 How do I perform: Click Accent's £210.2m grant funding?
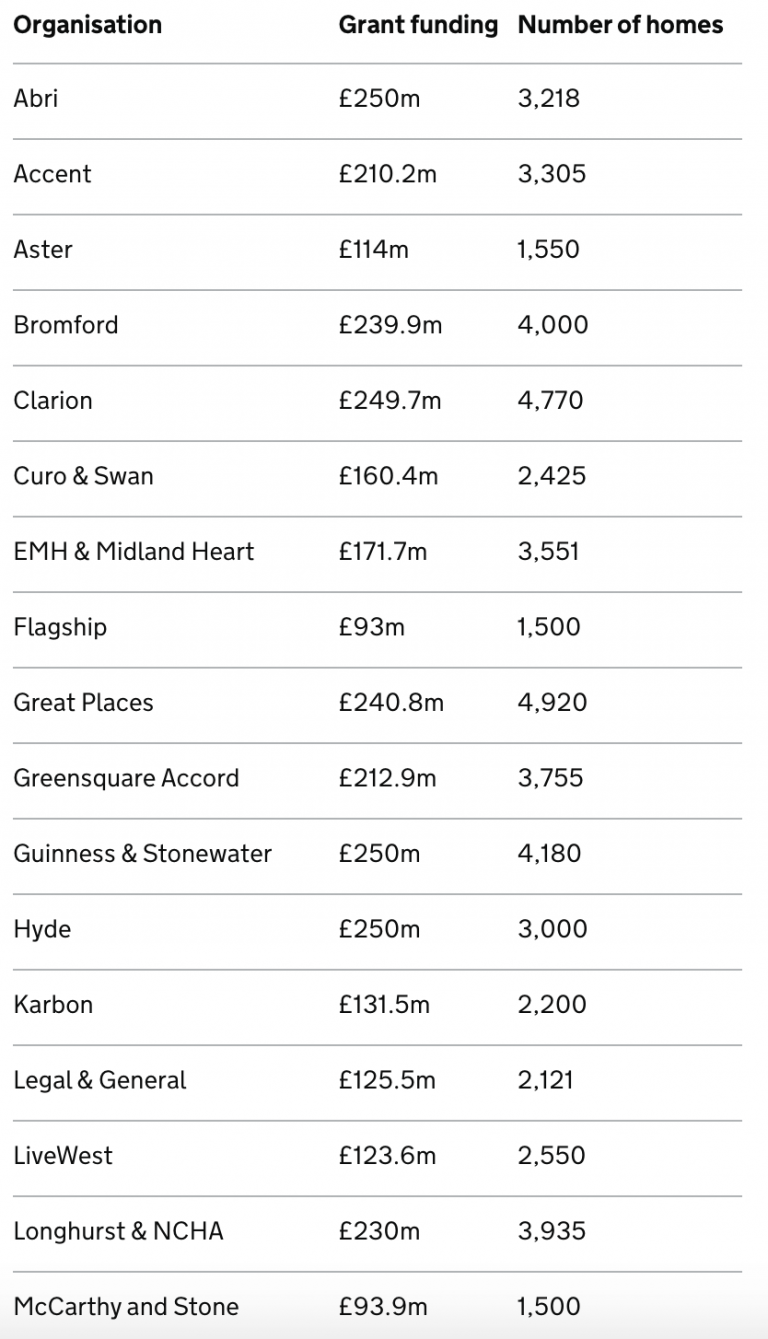(387, 174)
